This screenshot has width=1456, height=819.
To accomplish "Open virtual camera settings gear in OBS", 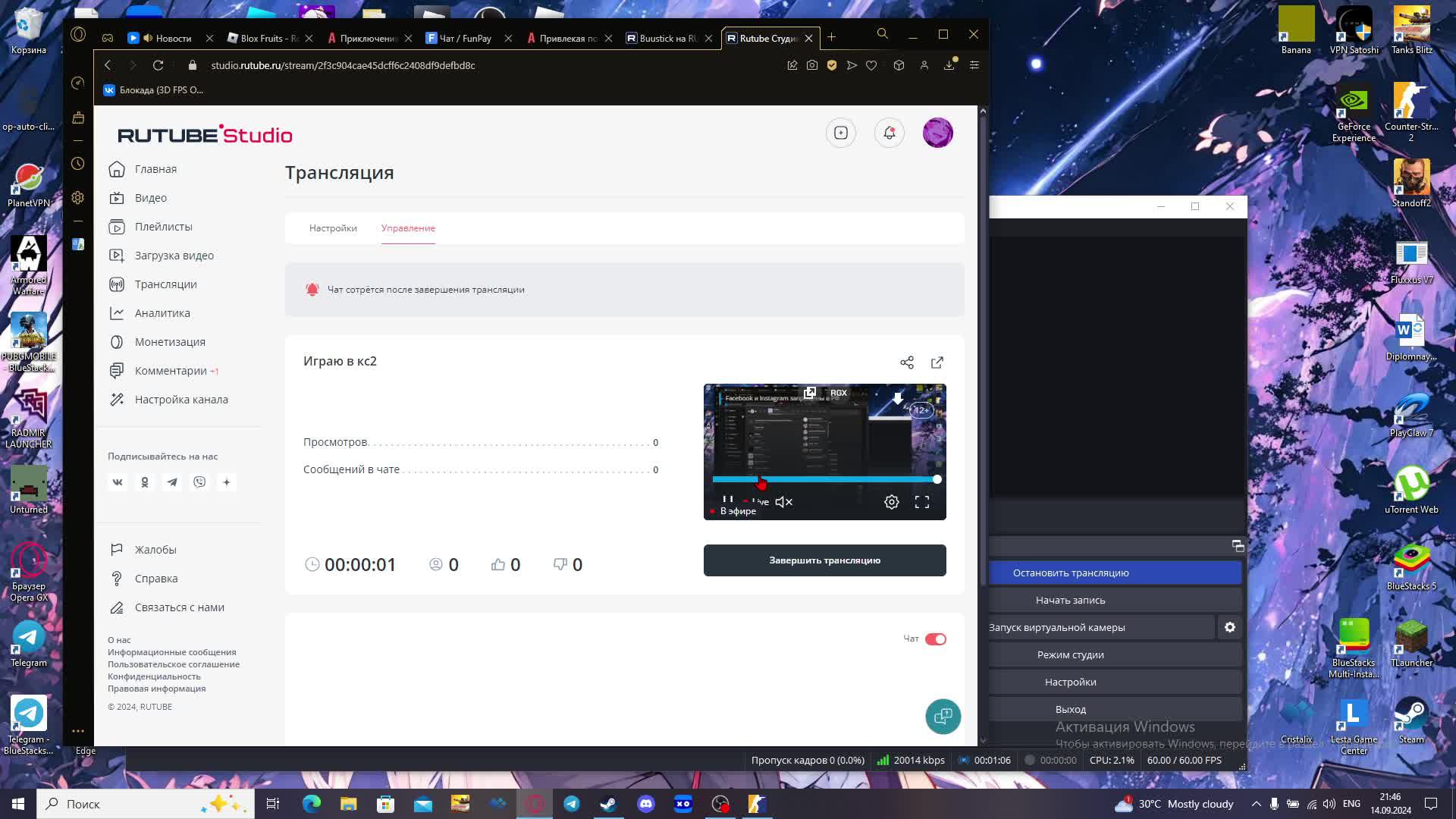I will click(x=1229, y=627).
